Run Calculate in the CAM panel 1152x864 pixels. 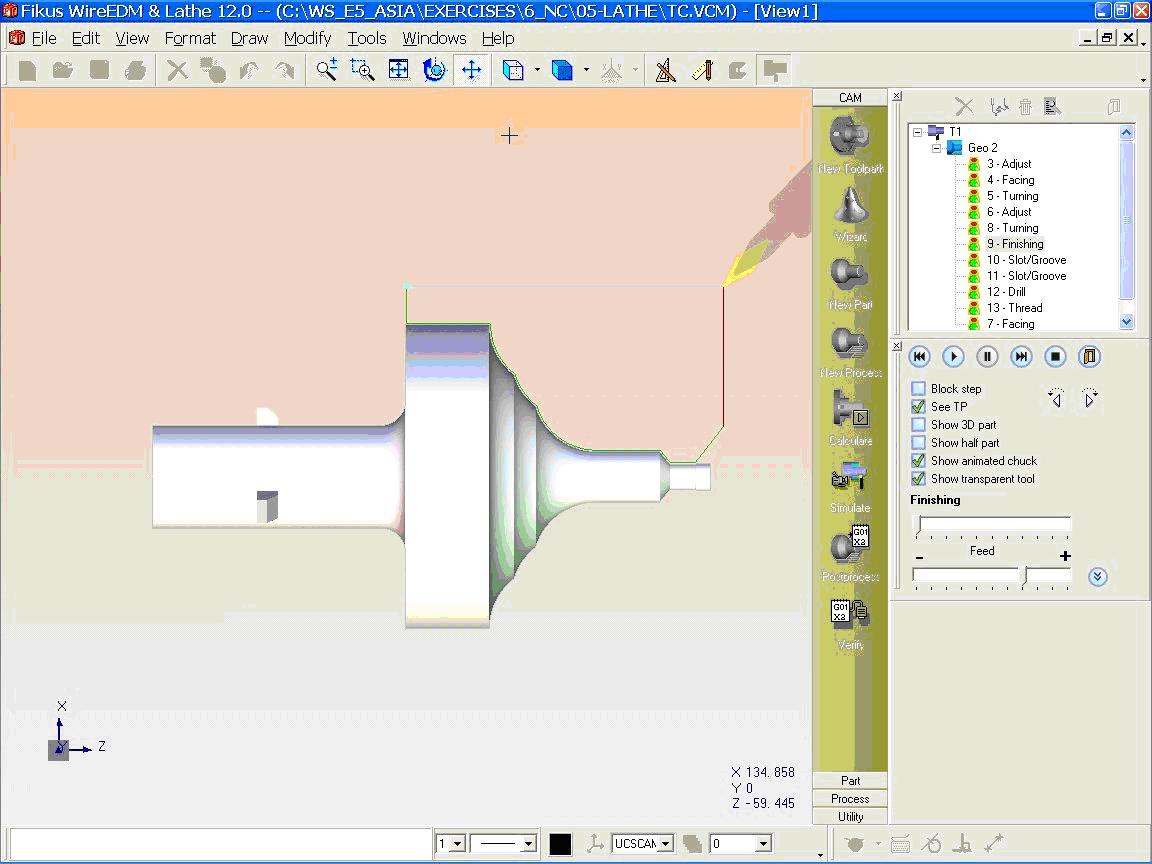850,409
